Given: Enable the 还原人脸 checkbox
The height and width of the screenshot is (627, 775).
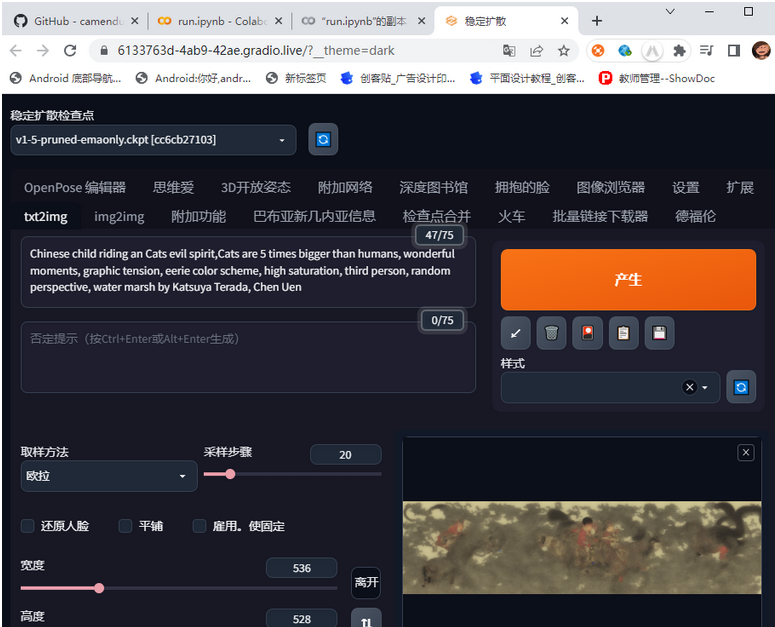Looking at the screenshot, I should coord(28,526).
